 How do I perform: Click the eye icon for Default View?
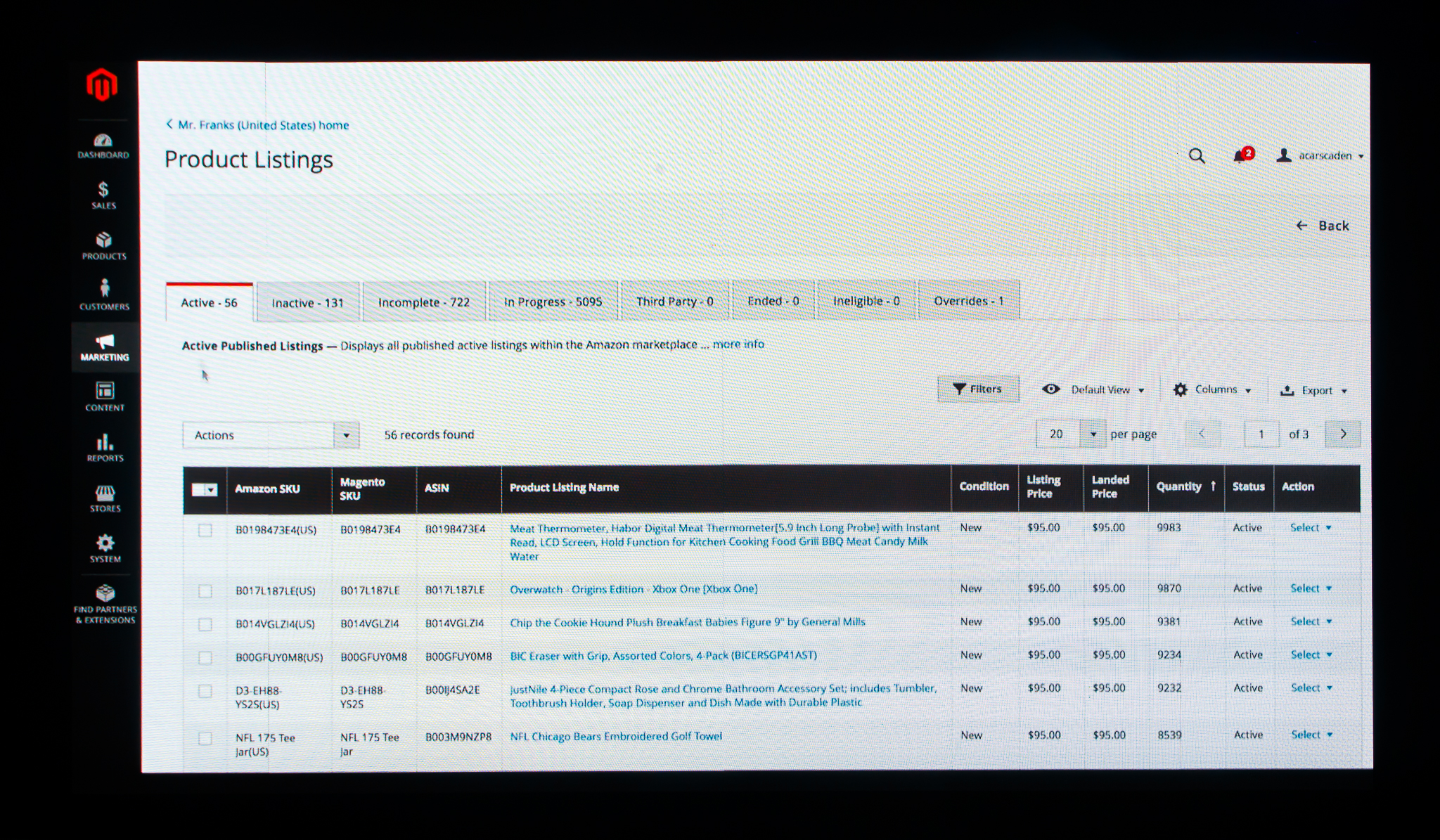pos(1051,389)
